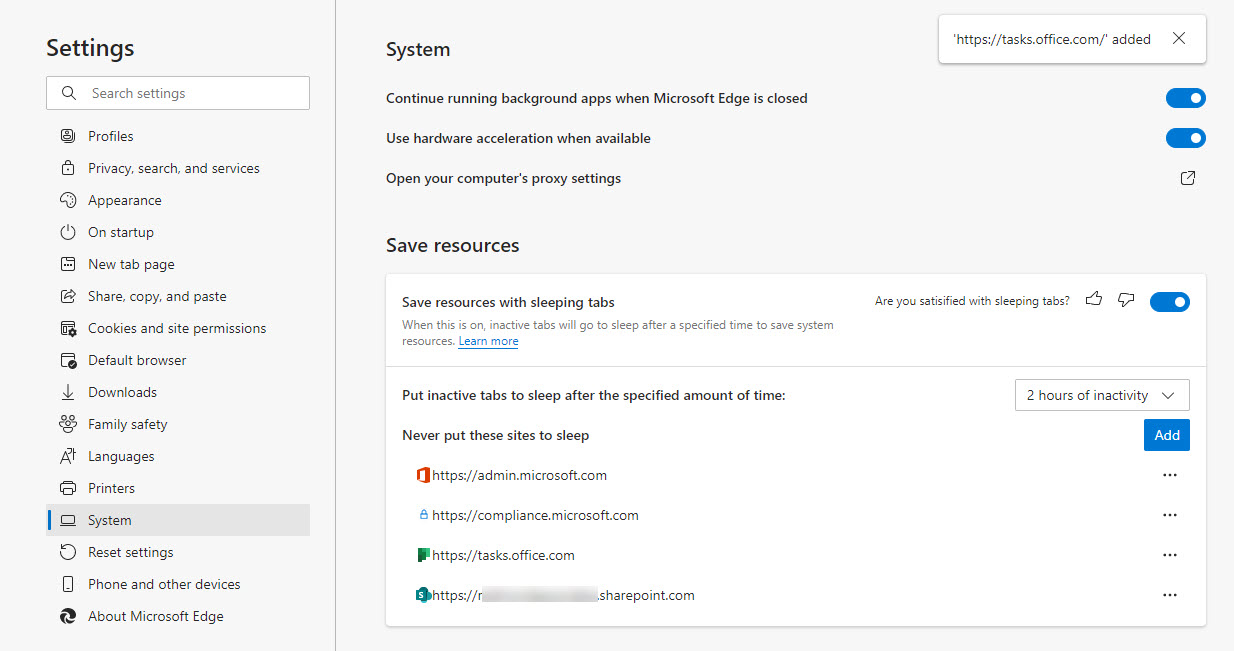
Task: Click the power icon for On startup
Action: click(x=68, y=232)
